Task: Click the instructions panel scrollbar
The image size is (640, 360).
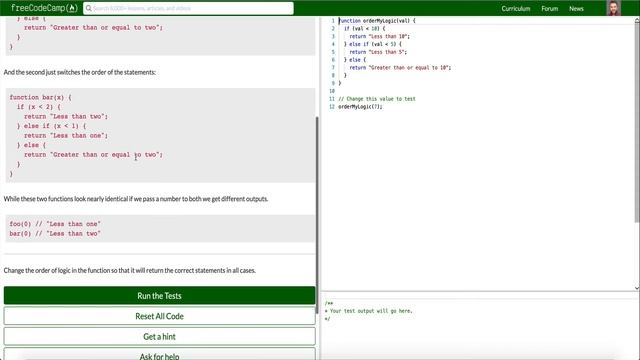Action: pos(317,215)
